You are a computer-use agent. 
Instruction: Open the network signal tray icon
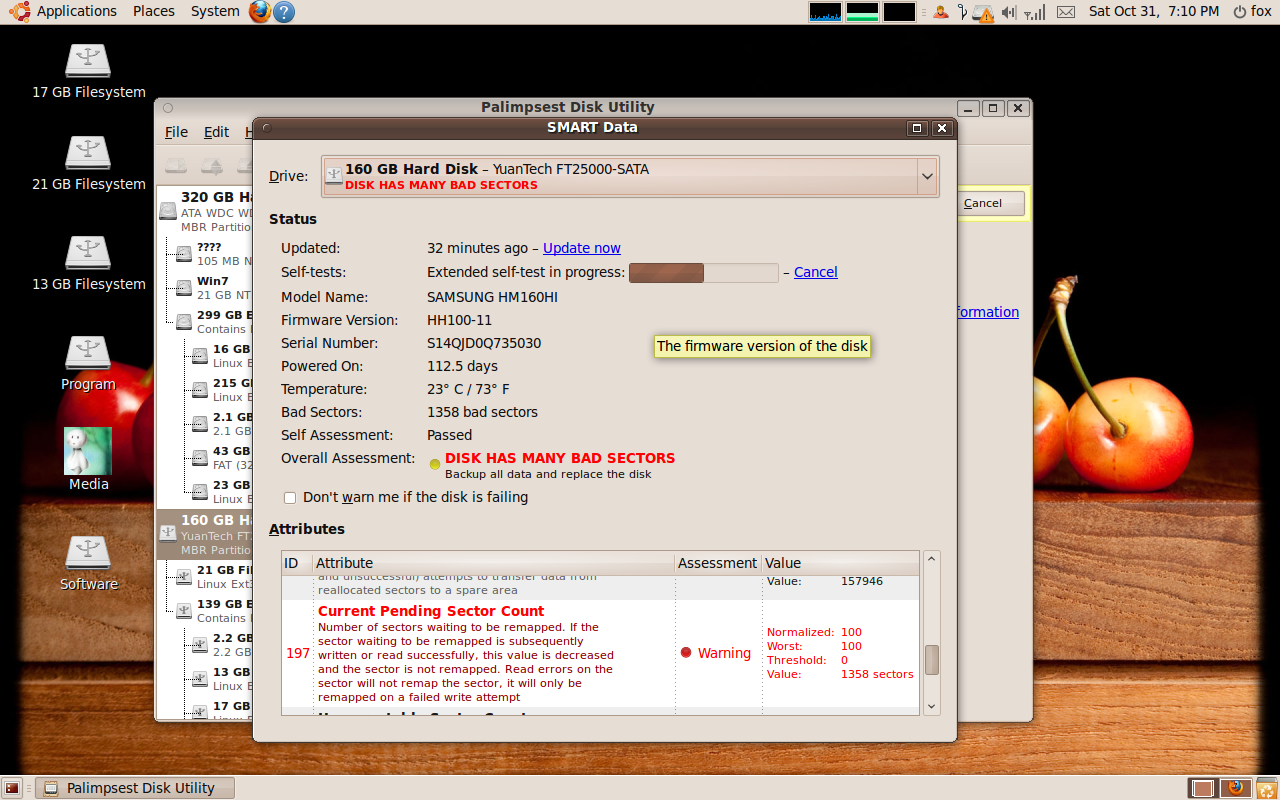(1036, 12)
